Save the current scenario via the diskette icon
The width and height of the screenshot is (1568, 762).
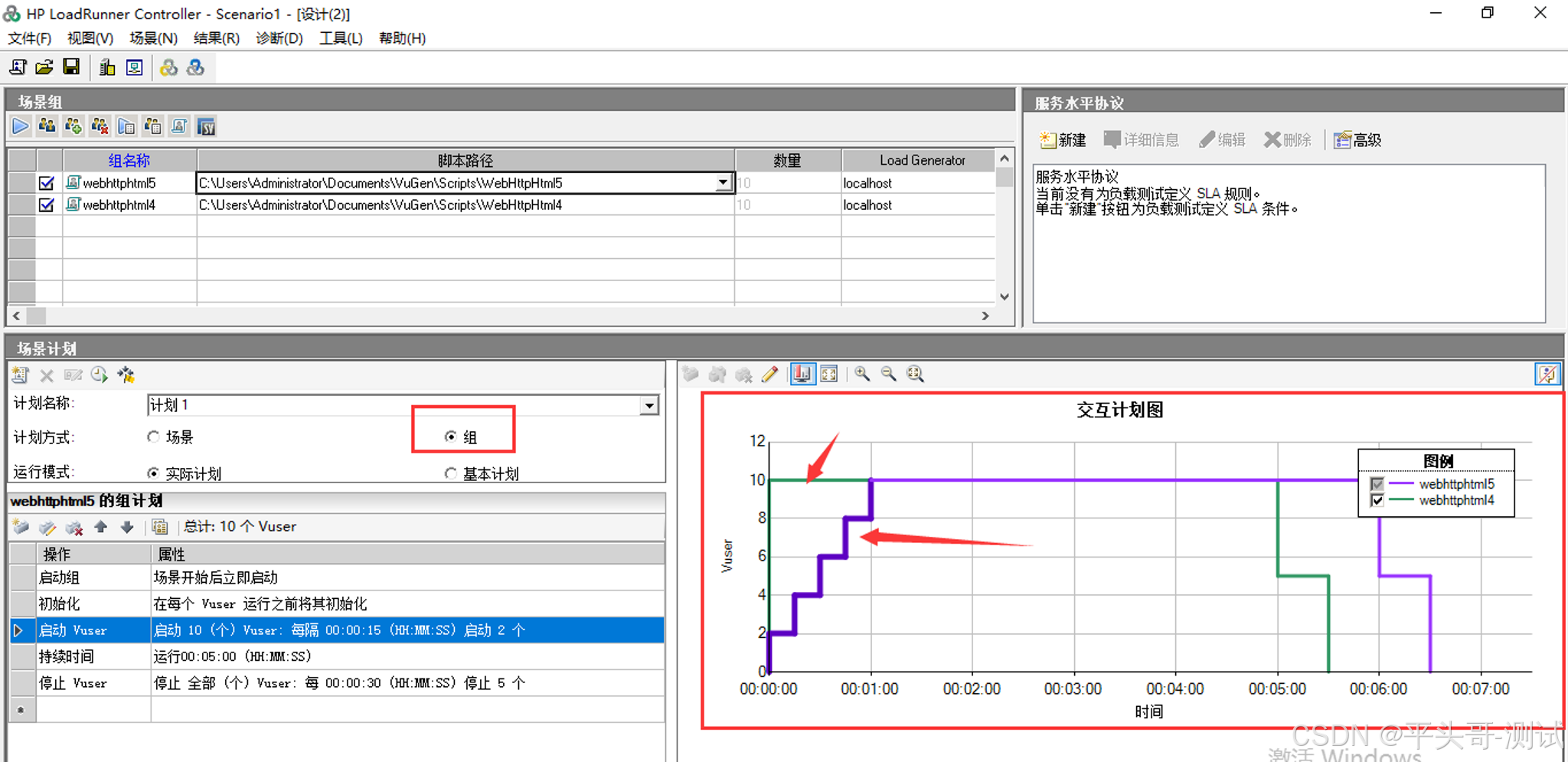coord(70,67)
